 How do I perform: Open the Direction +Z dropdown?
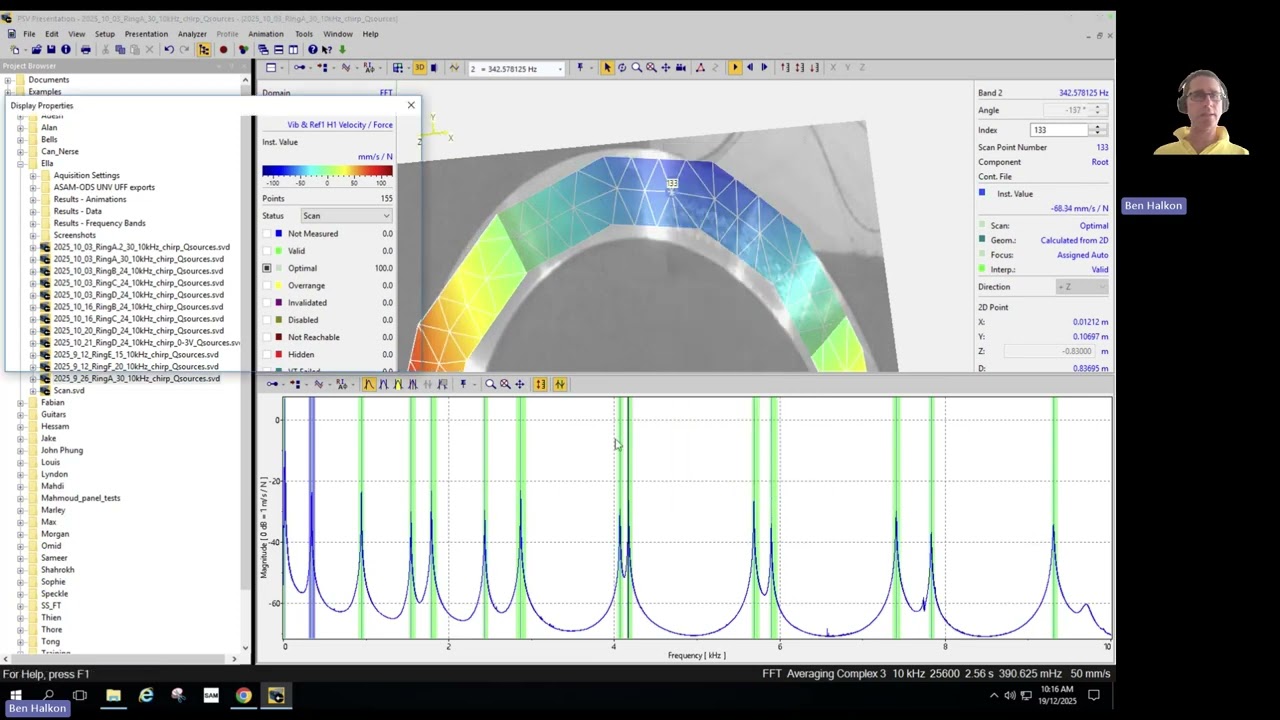[1082, 287]
